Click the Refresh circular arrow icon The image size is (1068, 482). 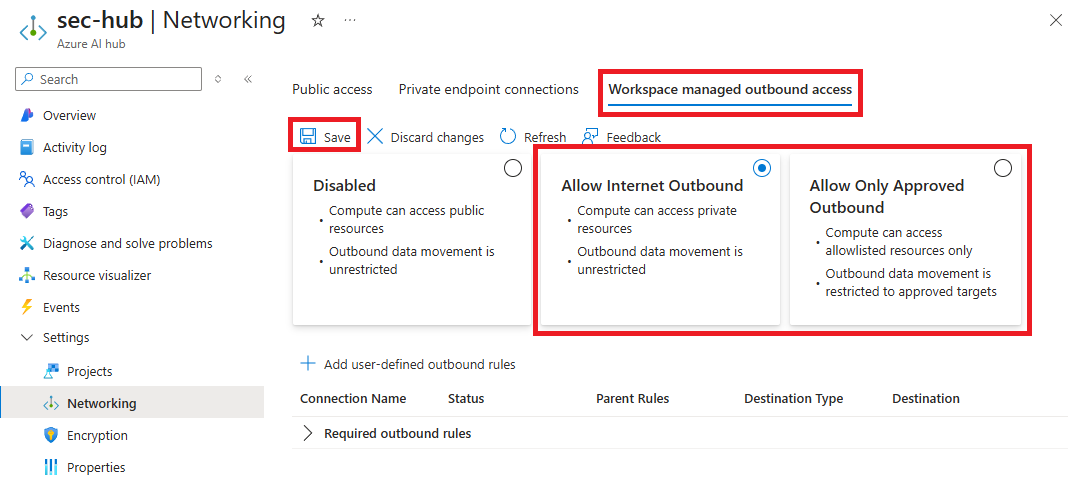[x=508, y=136]
